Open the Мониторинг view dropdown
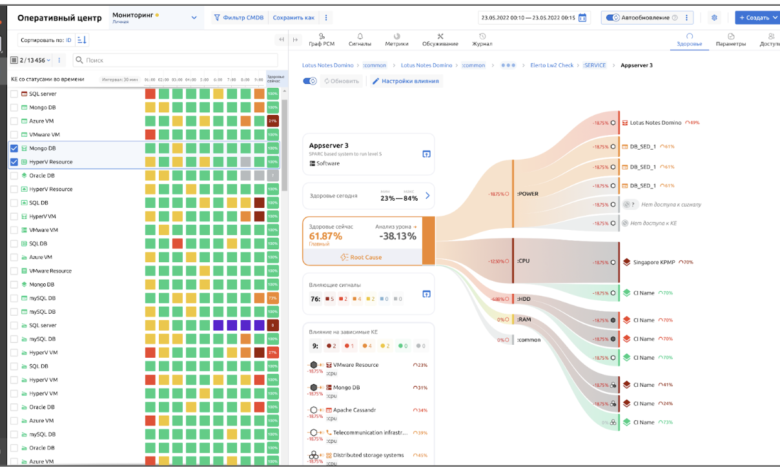 coord(154,17)
